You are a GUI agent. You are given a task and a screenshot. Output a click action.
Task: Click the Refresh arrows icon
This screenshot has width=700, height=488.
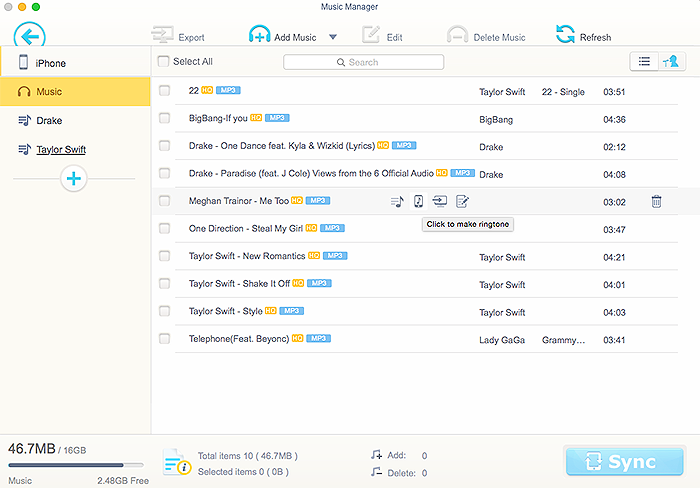(565, 34)
